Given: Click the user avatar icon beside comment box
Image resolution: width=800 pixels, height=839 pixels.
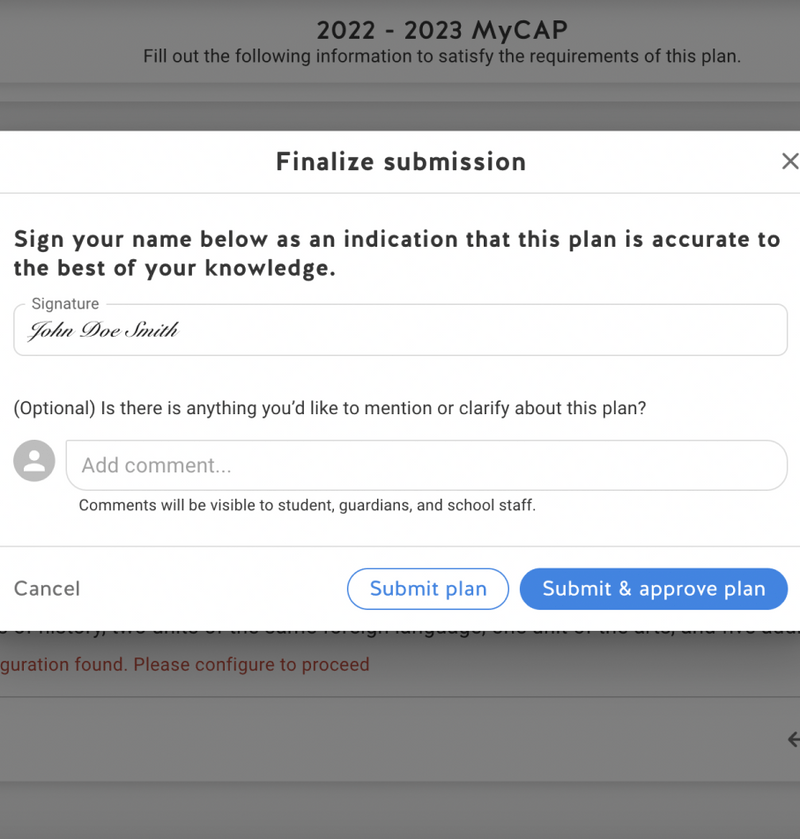Looking at the screenshot, I should coord(34,461).
